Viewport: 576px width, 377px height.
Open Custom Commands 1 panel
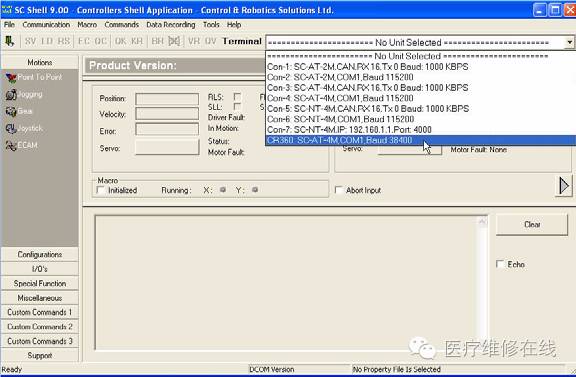(x=40, y=312)
